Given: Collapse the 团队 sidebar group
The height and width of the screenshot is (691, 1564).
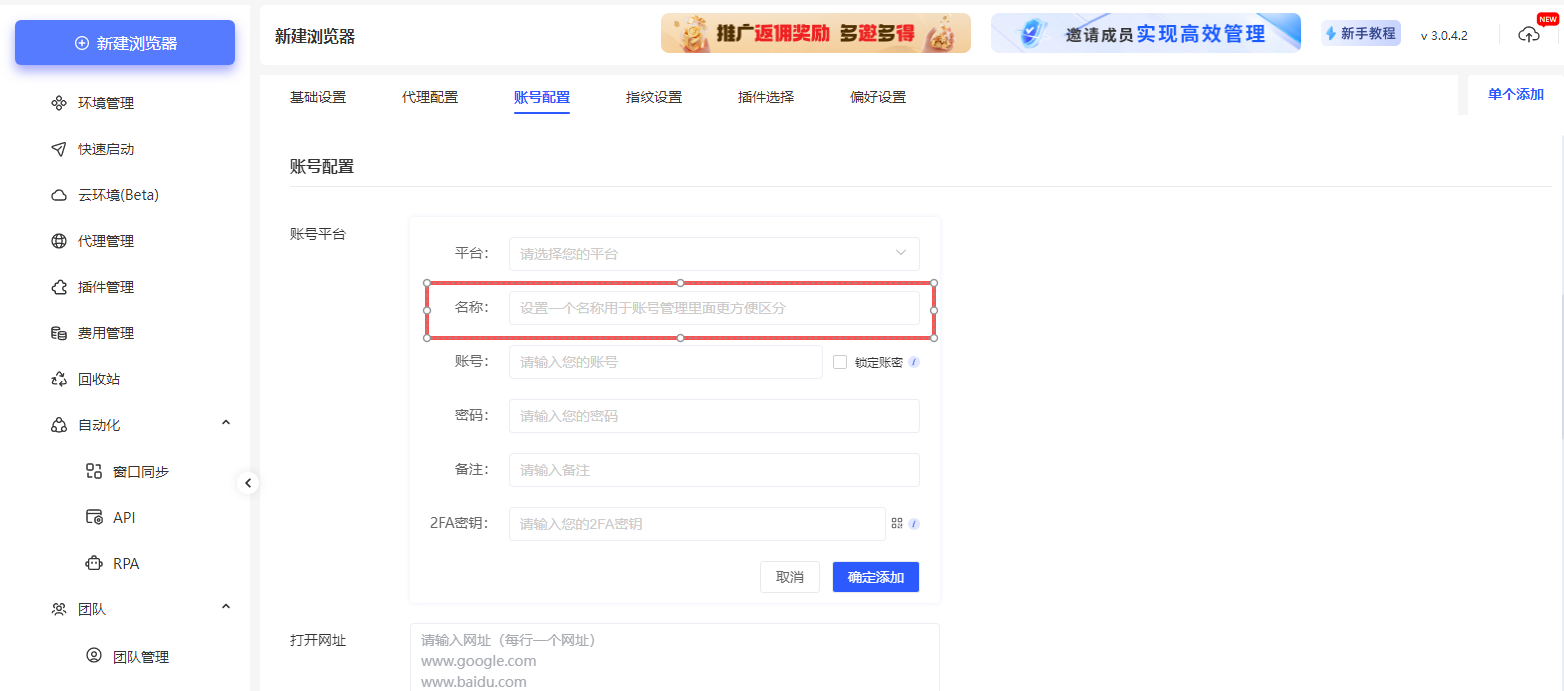Looking at the screenshot, I should (x=226, y=607).
